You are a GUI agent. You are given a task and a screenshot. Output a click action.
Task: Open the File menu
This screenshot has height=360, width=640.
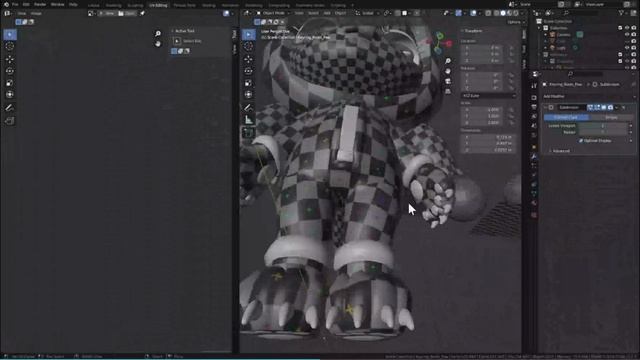[15, 4]
